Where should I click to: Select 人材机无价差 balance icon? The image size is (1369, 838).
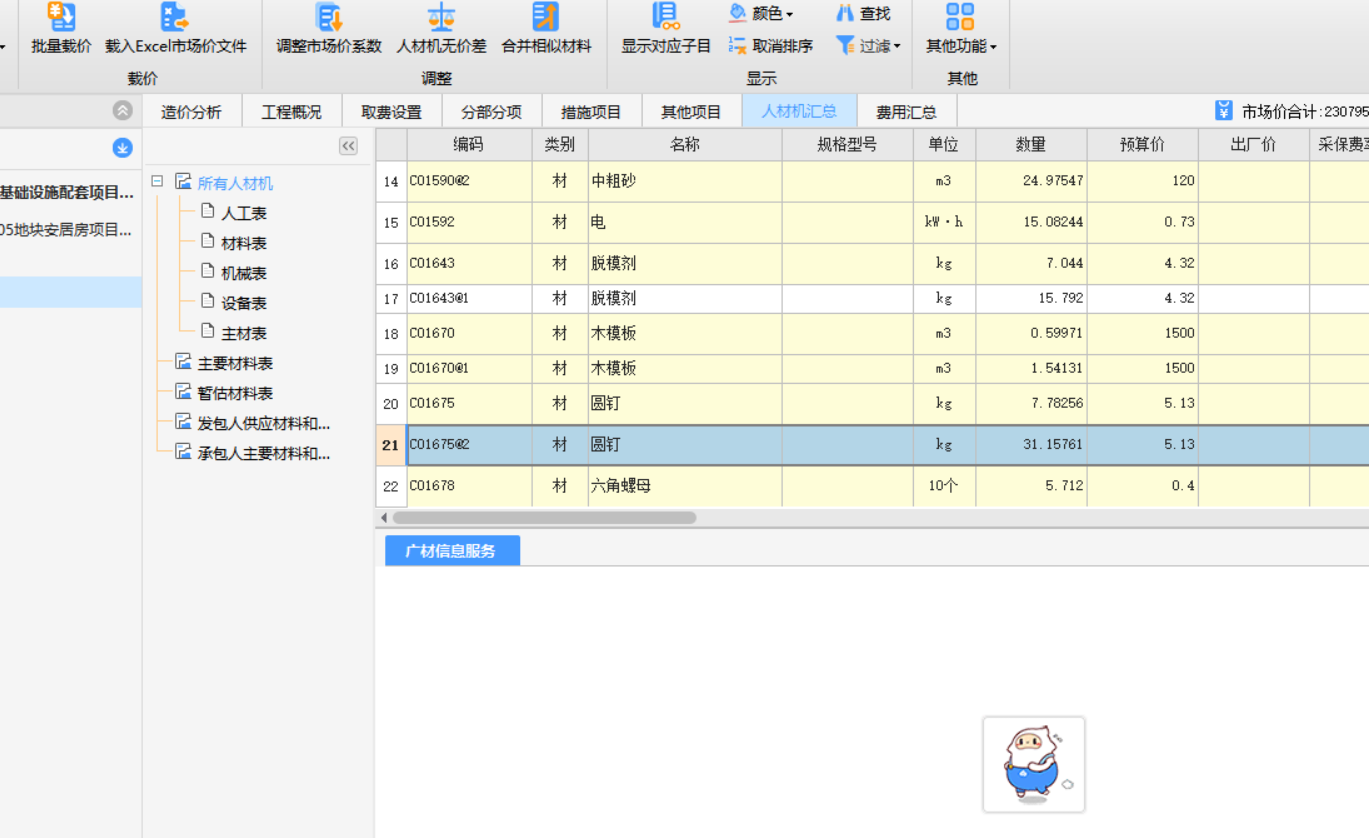441,17
